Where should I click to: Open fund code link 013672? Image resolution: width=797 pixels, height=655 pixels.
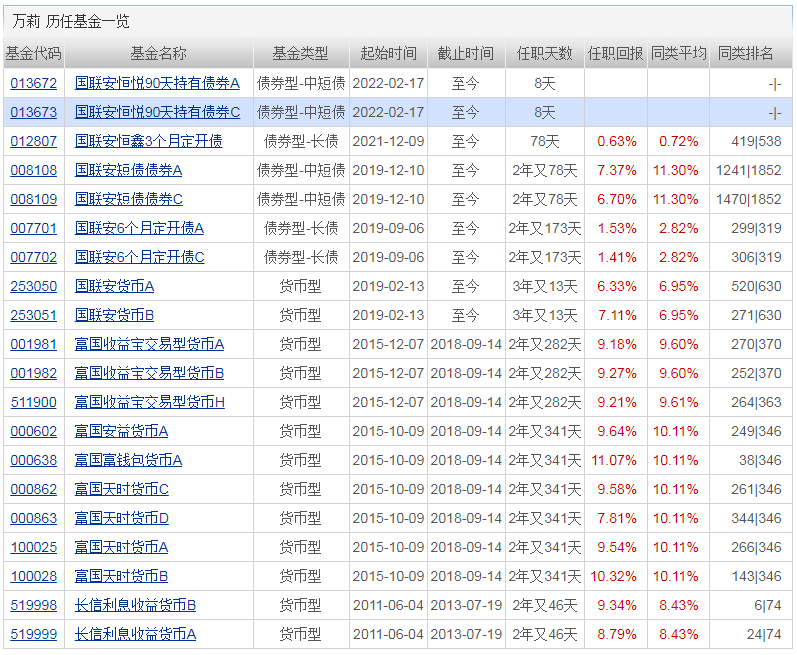[x=33, y=83]
